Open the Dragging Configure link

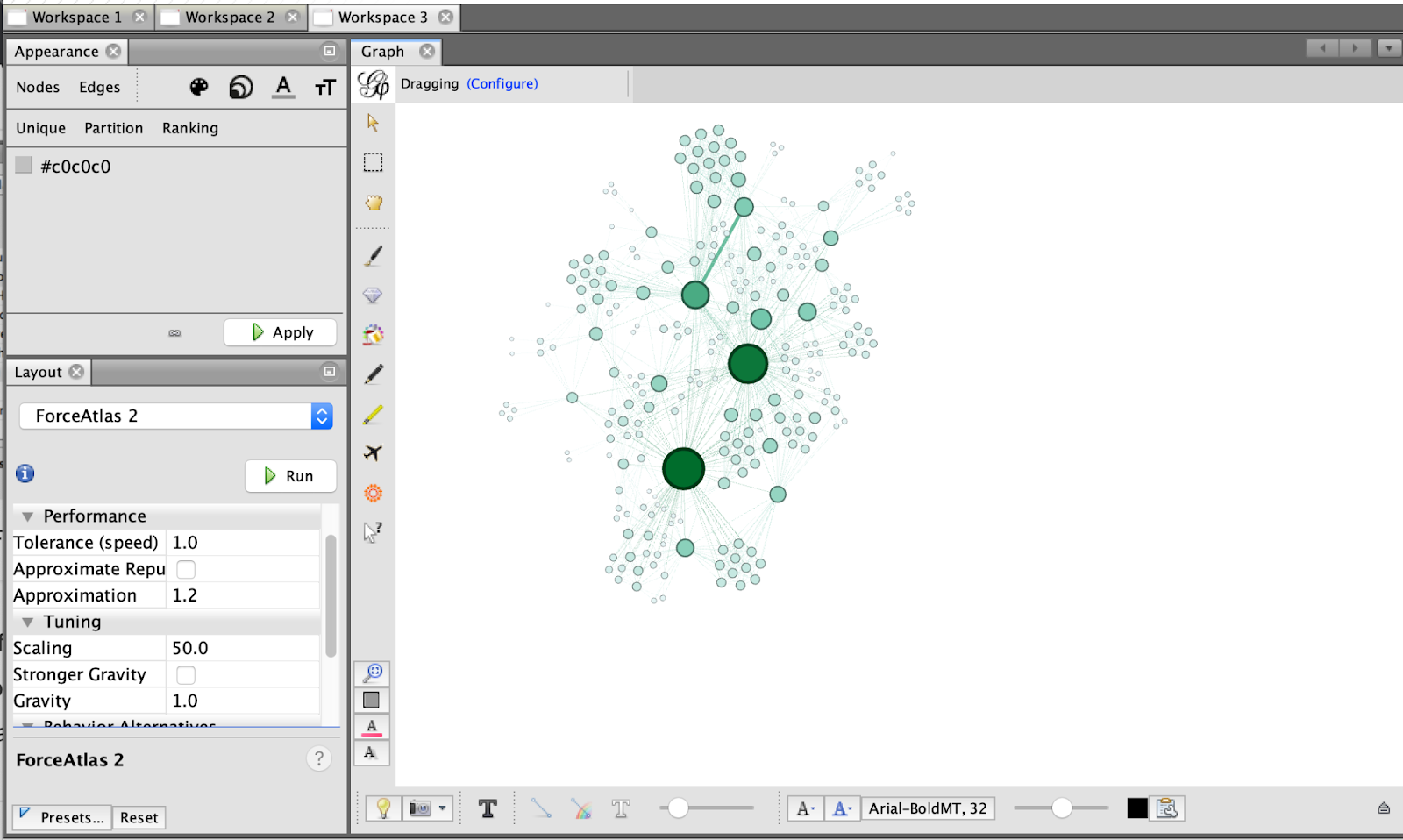(x=502, y=83)
